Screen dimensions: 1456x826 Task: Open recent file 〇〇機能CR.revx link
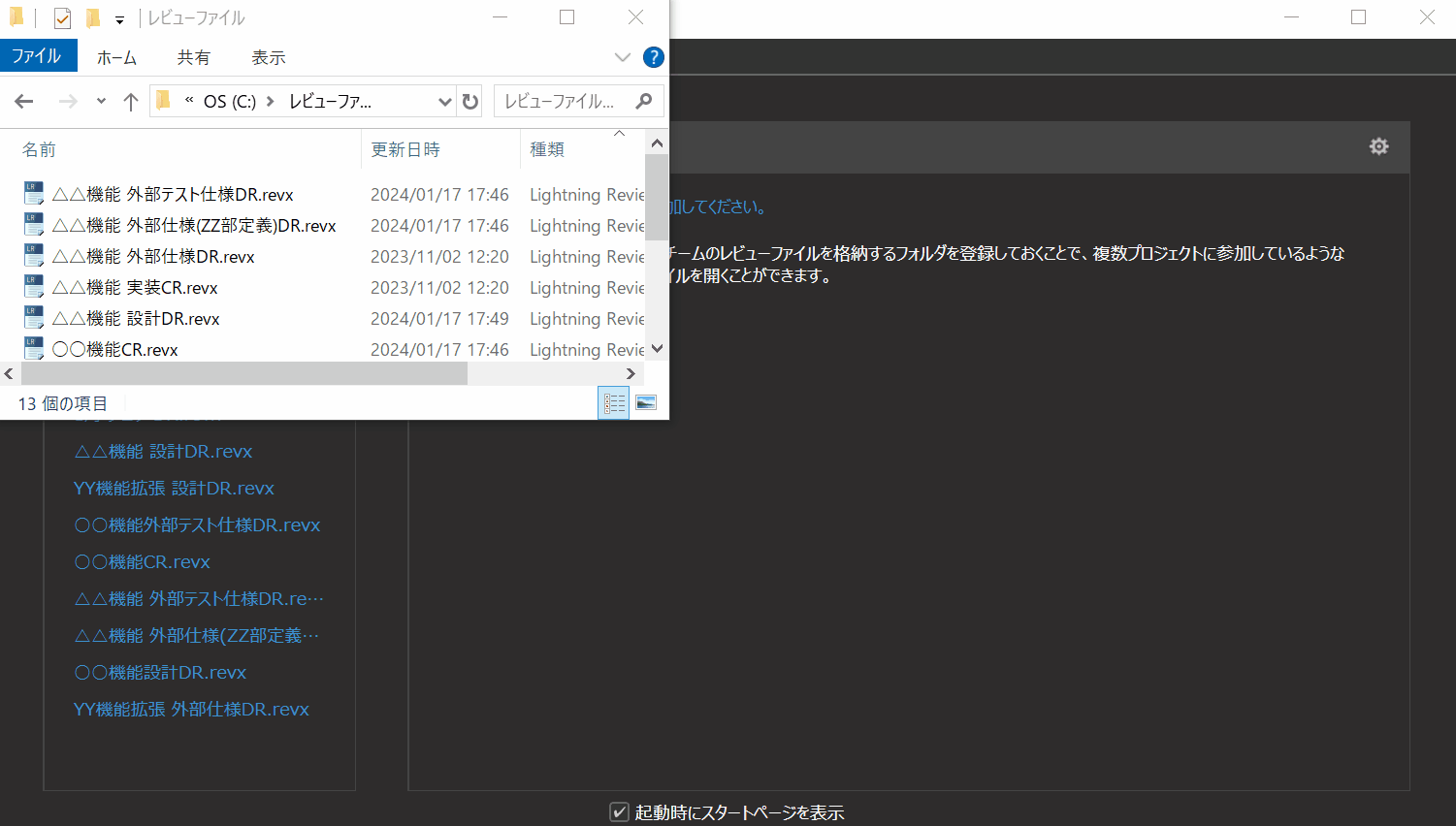(x=142, y=562)
